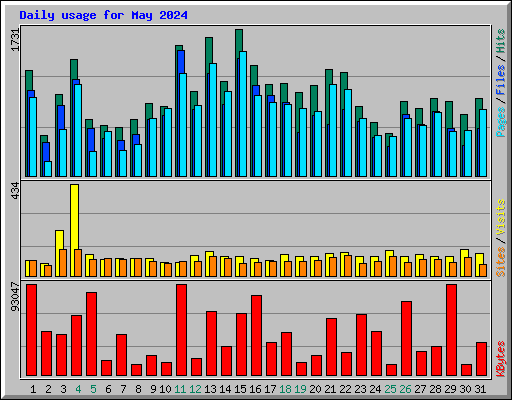The width and height of the screenshot is (512, 400).
Task: Click green weekend day 12 label
Action: point(195,389)
